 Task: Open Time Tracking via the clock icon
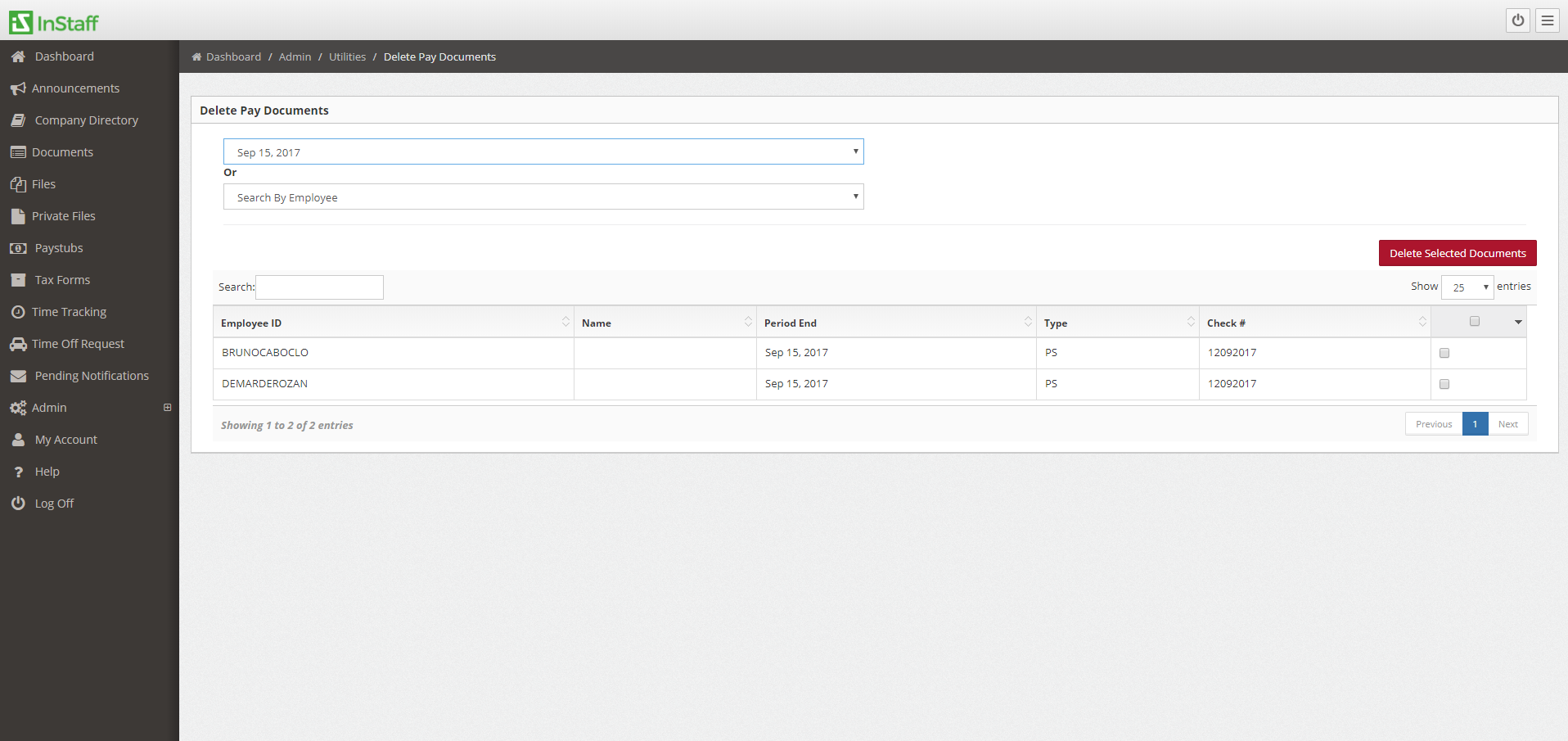click(x=18, y=311)
